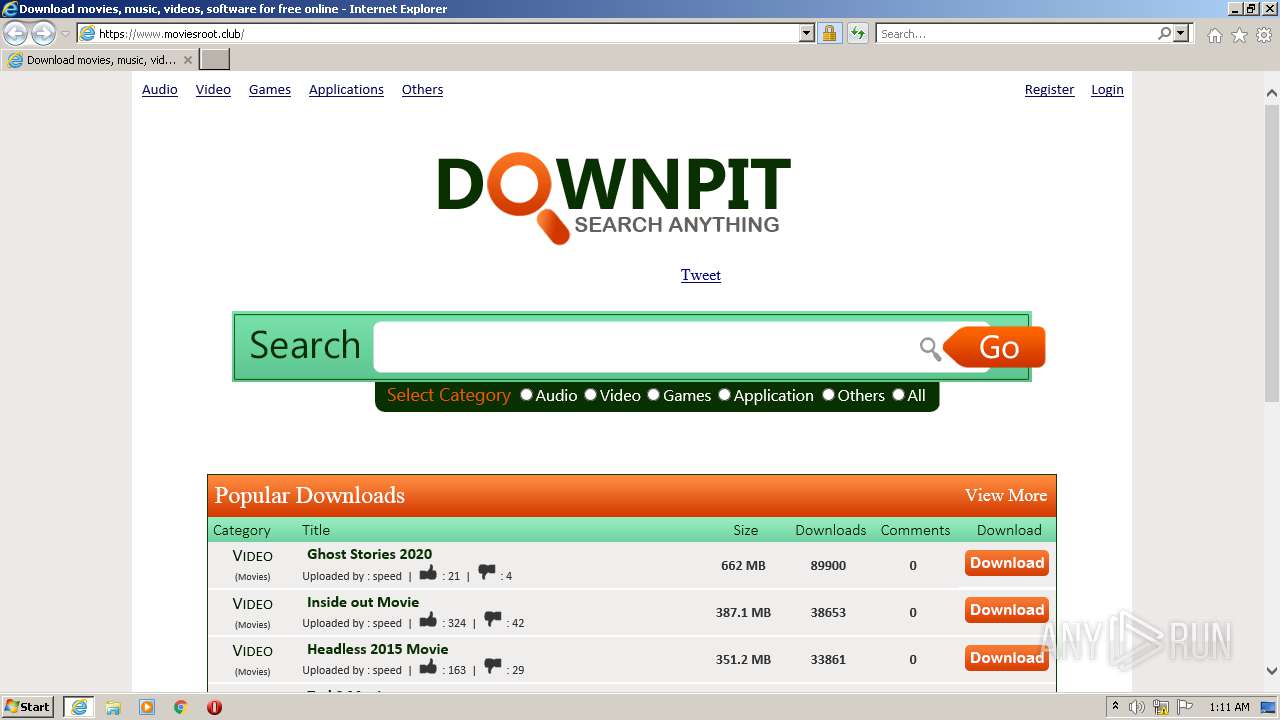Image resolution: width=1280 pixels, height=720 pixels.
Task: Click thumbs up for Ghost Stories 2020
Action: click(428, 573)
